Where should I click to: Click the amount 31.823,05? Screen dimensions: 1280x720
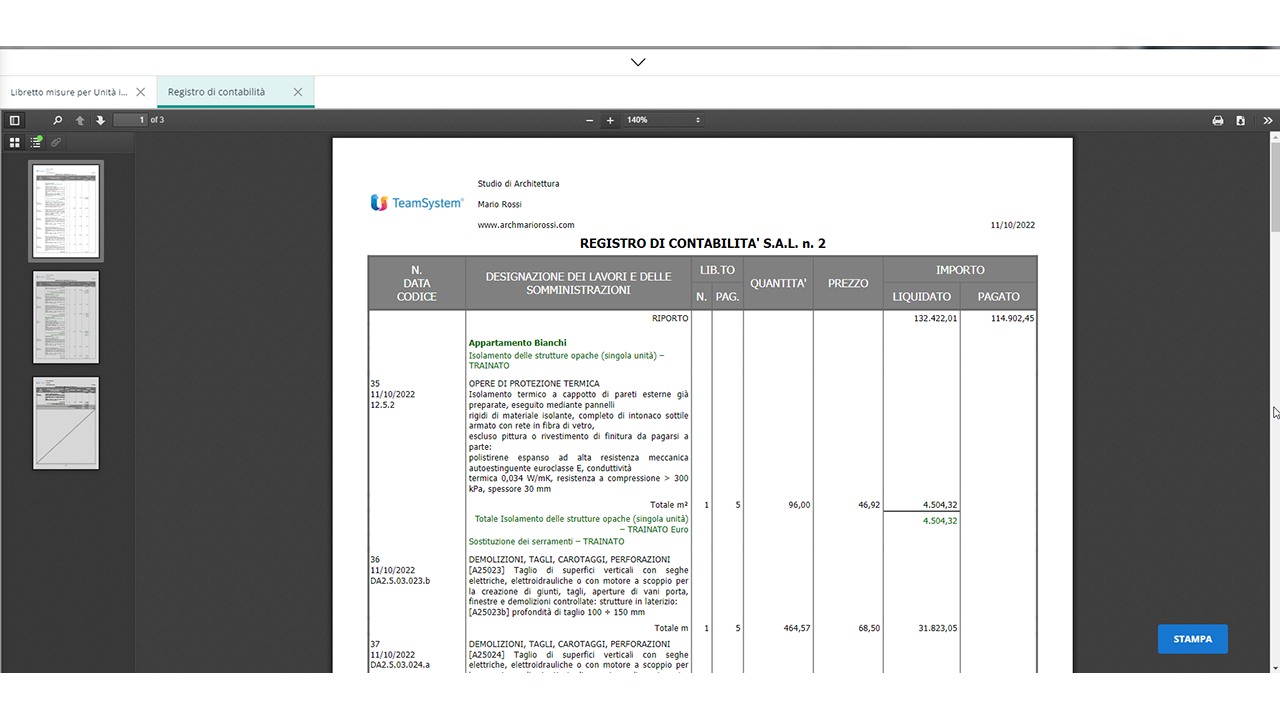point(937,628)
